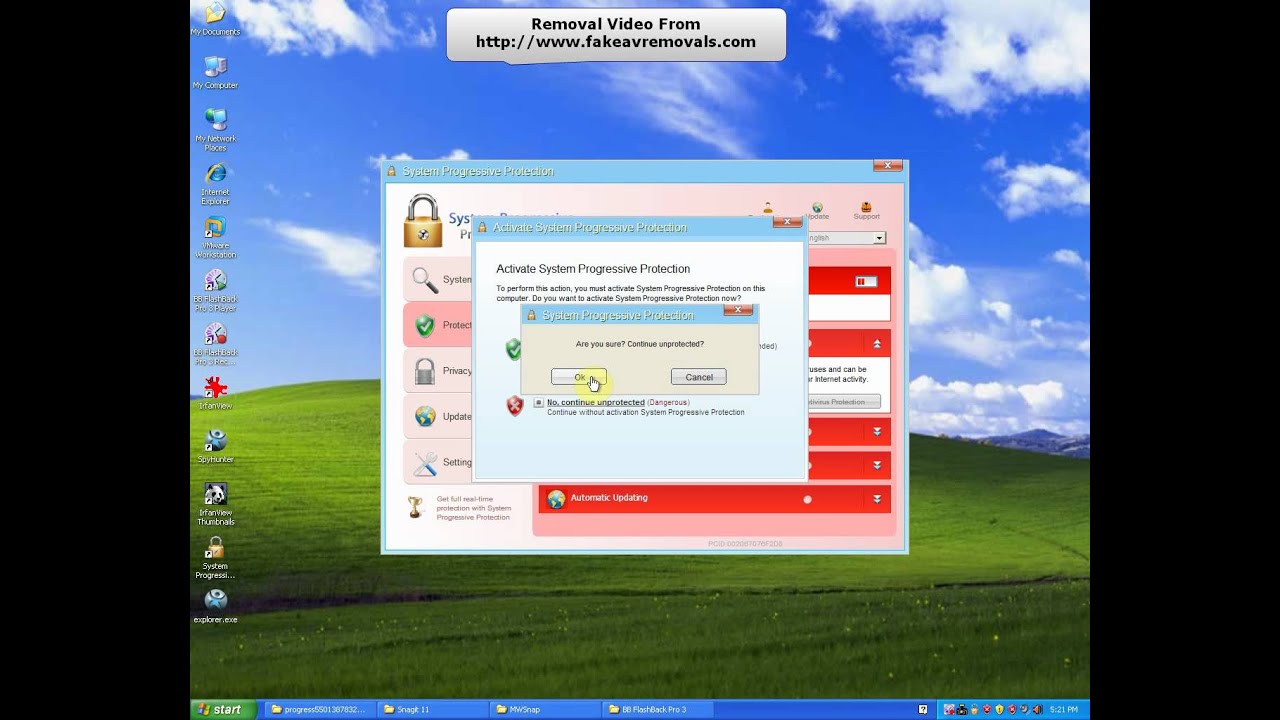Image resolution: width=1280 pixels, height=720 pixels.
Task: Switch to progress5501387832 taskbar item
Action: (x=318, y=710)
